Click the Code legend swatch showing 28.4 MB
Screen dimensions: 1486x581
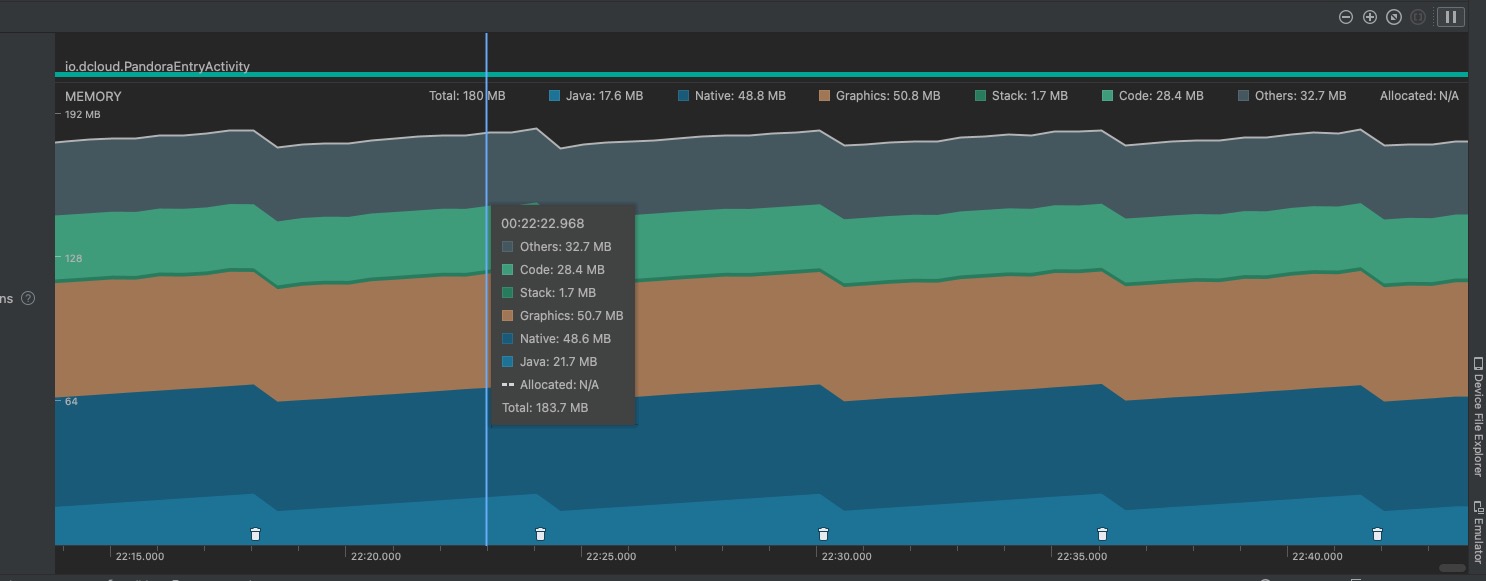click(1107, 96)
